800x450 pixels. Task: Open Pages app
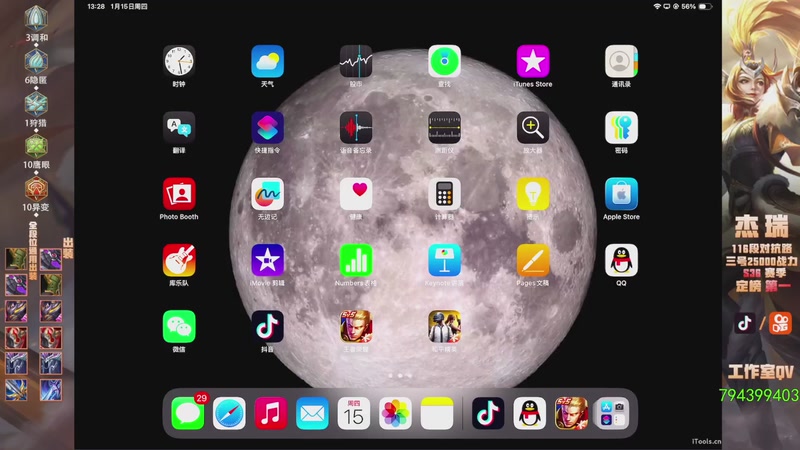click(533, 260)
